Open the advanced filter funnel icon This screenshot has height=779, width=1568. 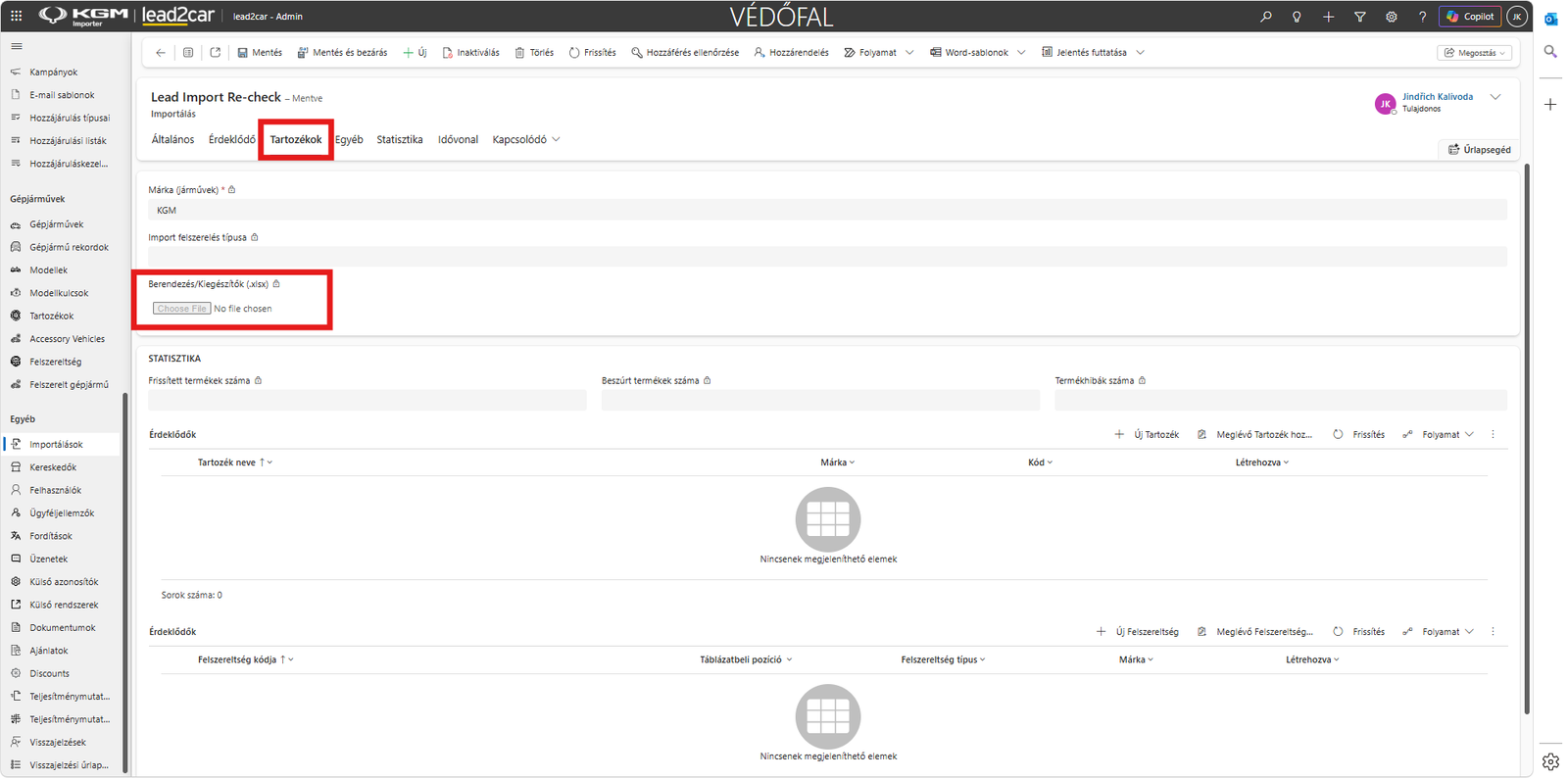[x=1359, y=17]
